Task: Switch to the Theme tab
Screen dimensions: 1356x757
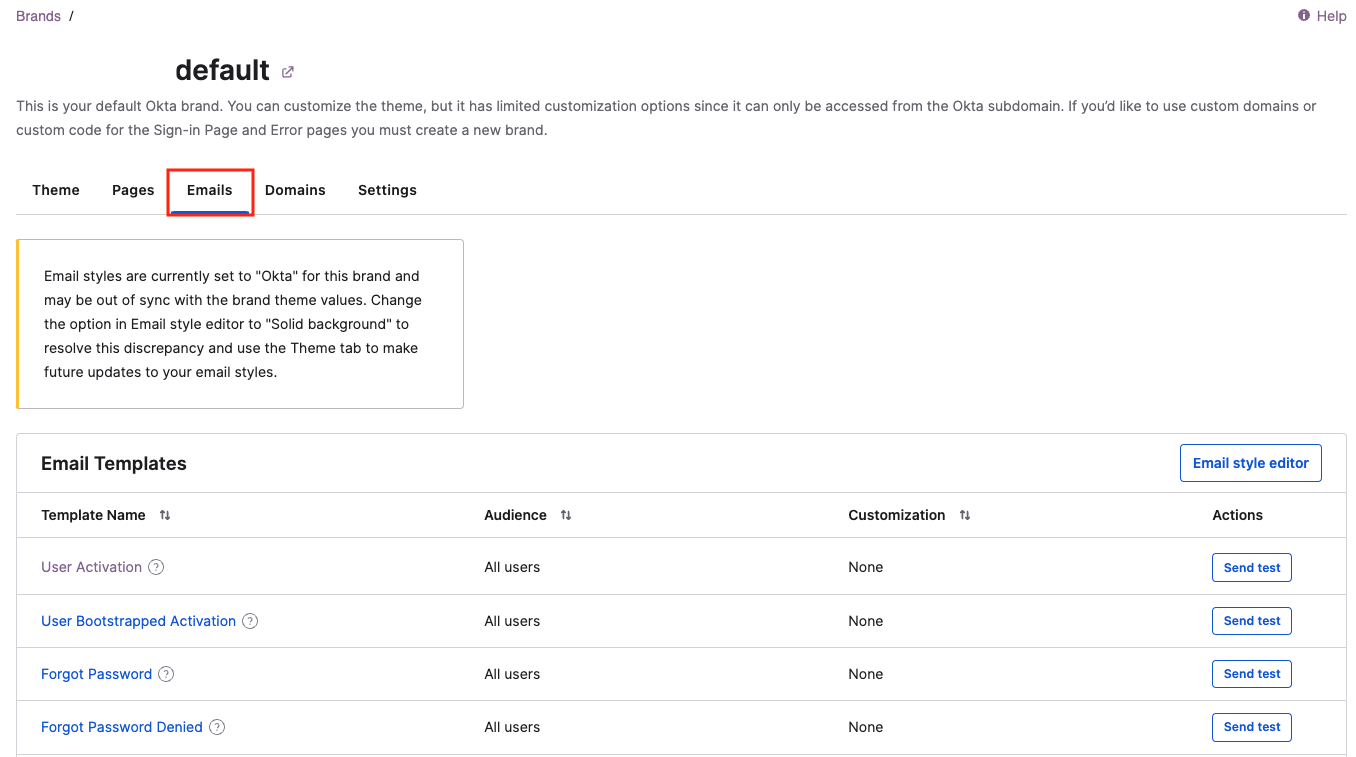Action: [x=56, y=190]
